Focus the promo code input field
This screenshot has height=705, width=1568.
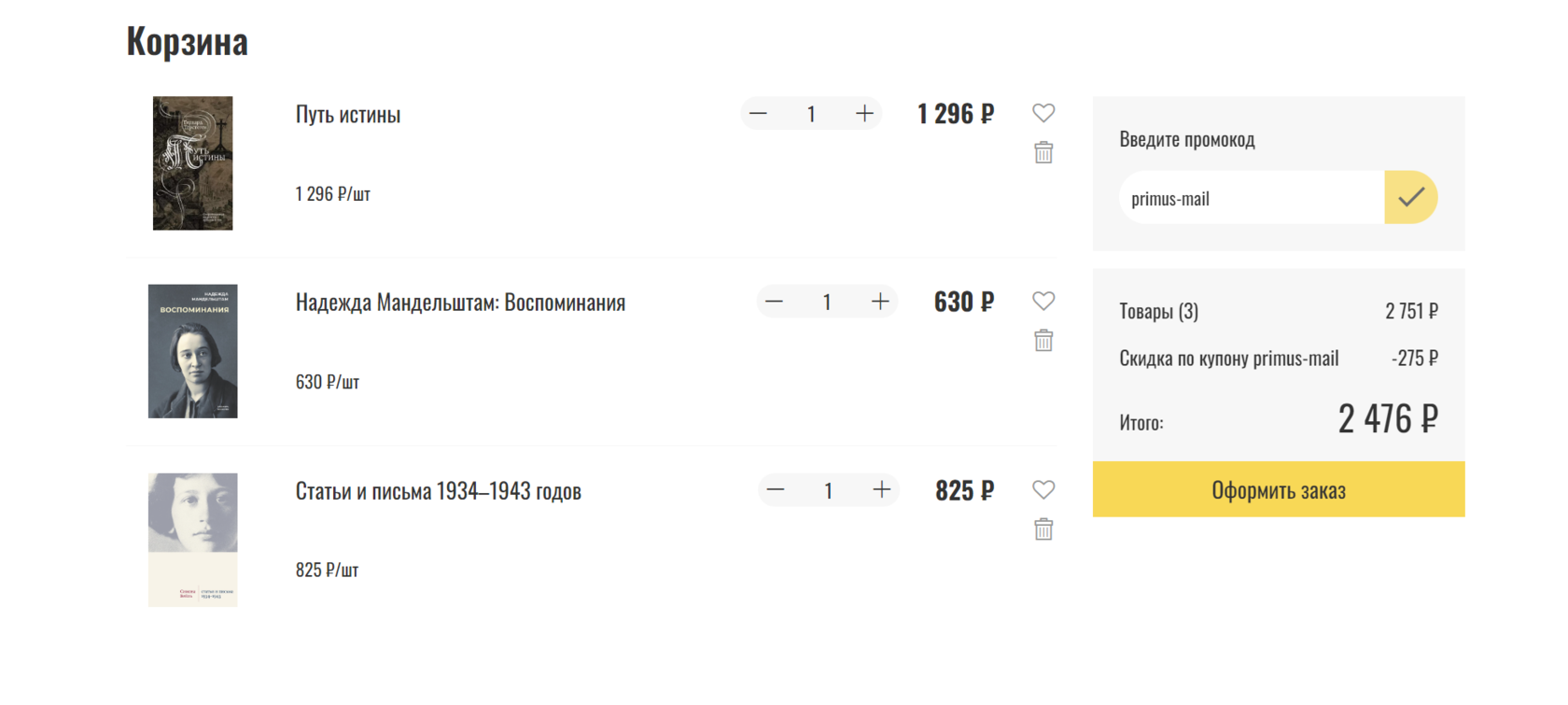(1251, 198)
